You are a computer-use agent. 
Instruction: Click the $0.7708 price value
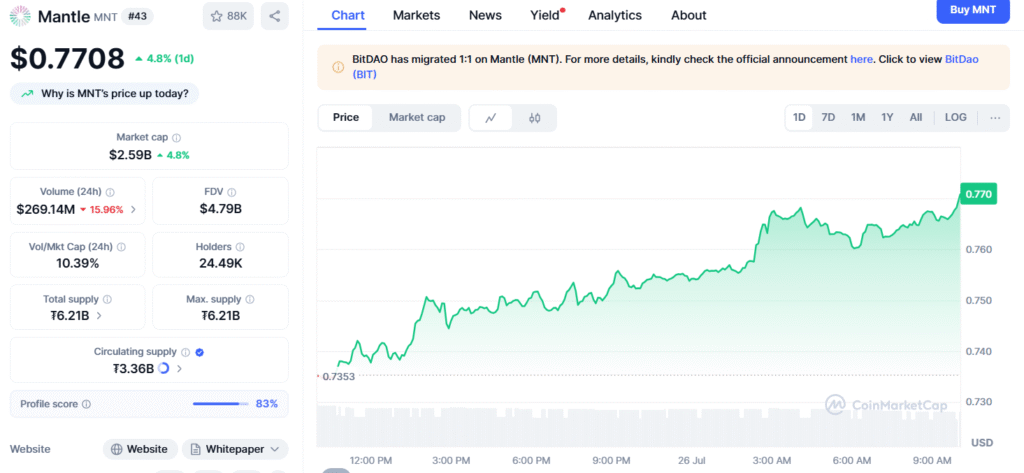(67, 58)
